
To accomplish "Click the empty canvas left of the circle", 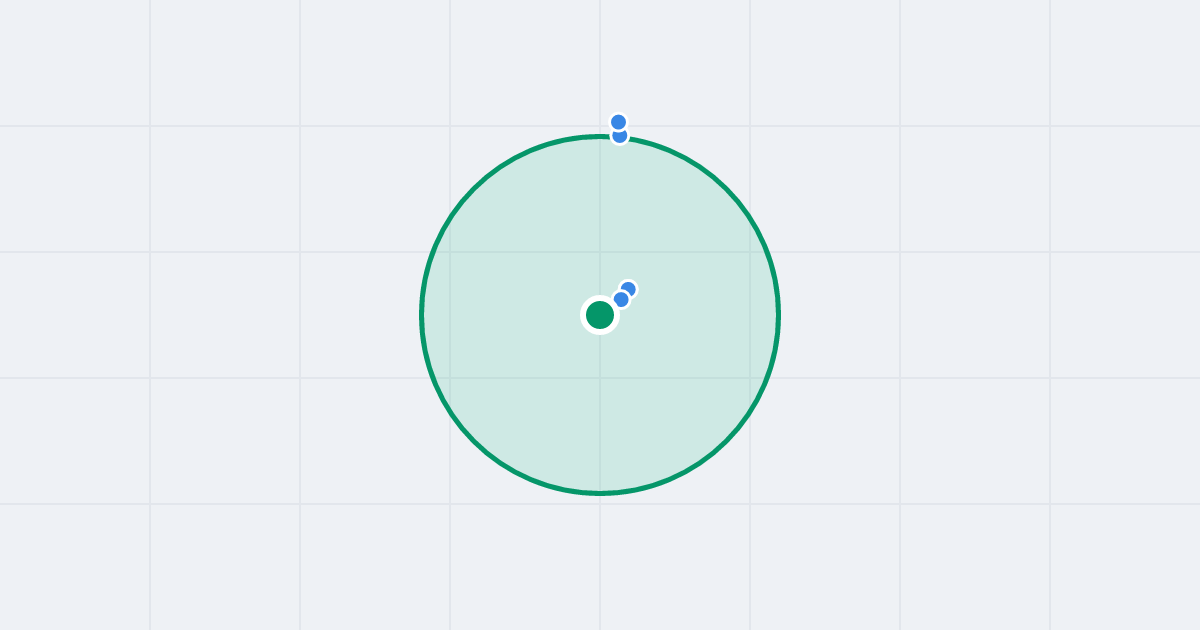I will [220, 315].
